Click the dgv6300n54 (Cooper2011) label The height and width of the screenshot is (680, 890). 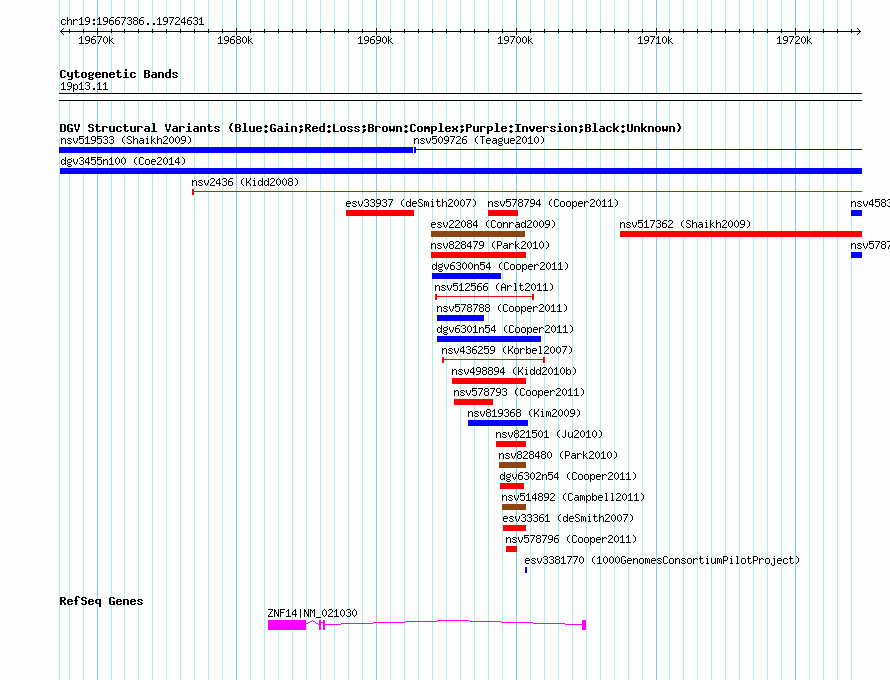(500, 266)
